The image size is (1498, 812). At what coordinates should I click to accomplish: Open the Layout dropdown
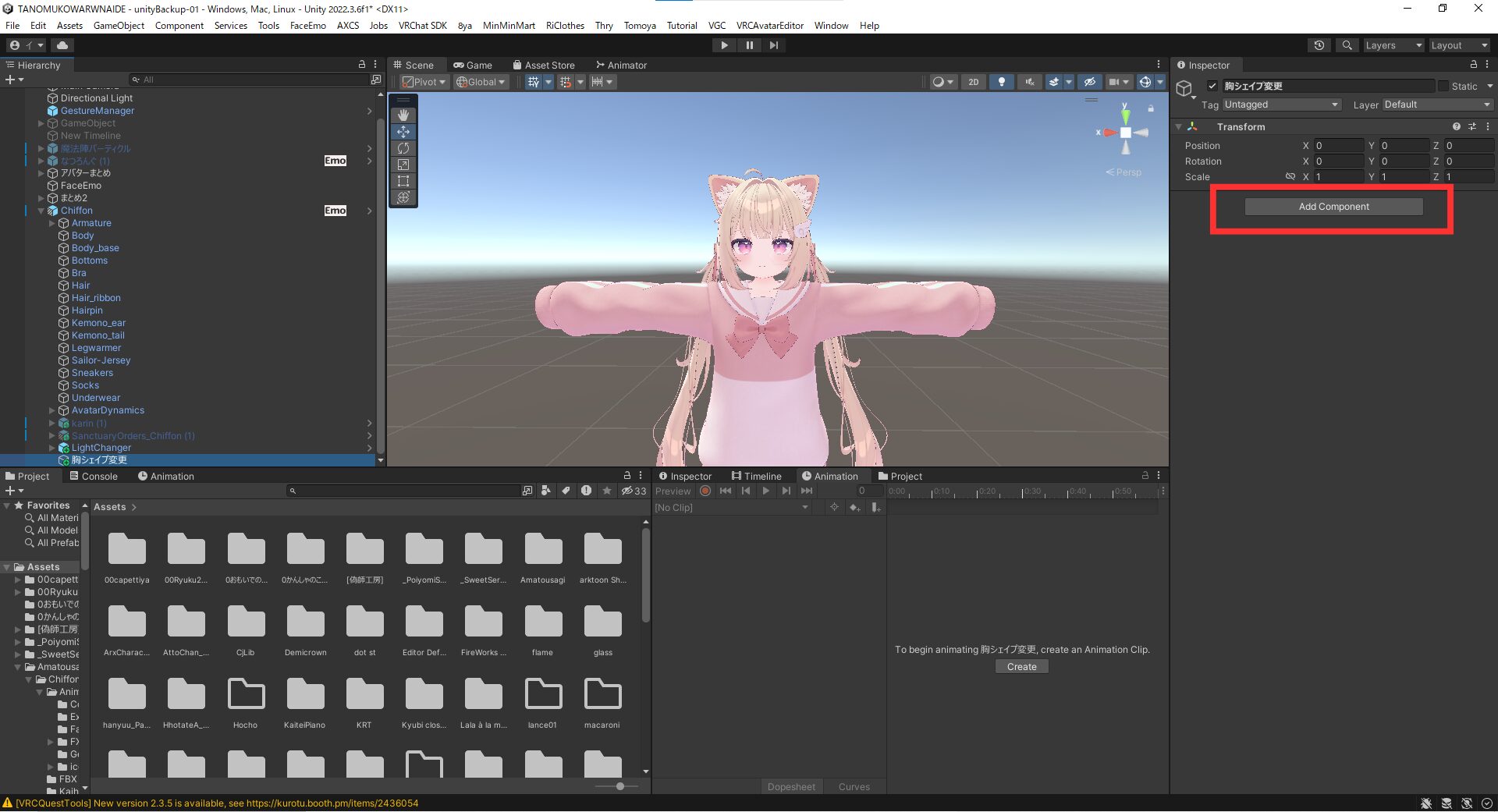click(x=1458, y=45)
